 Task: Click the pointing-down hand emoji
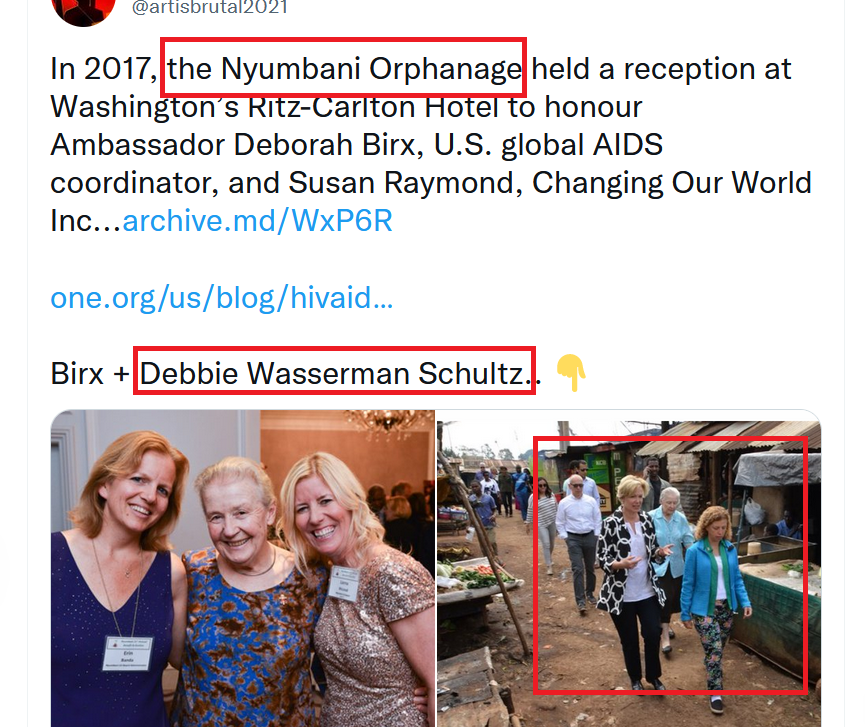click(x=572, y=373)
